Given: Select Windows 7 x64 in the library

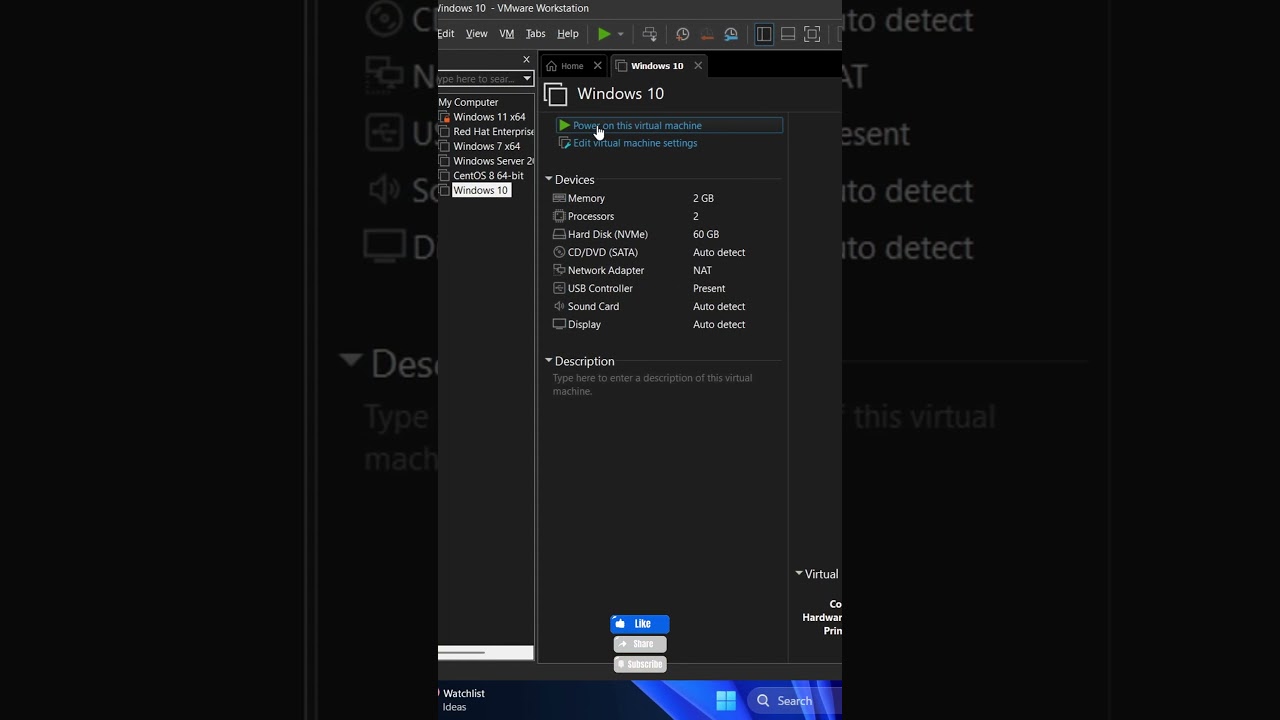Looking at the screenshot, I should click(486, 146).
